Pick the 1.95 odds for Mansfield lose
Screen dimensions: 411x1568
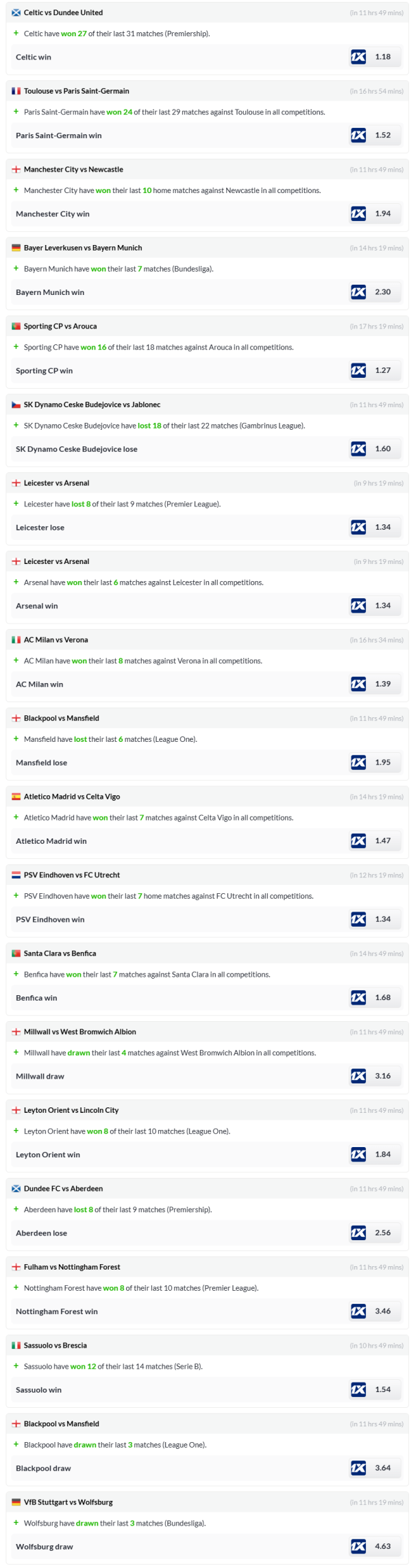pos(383,762)
